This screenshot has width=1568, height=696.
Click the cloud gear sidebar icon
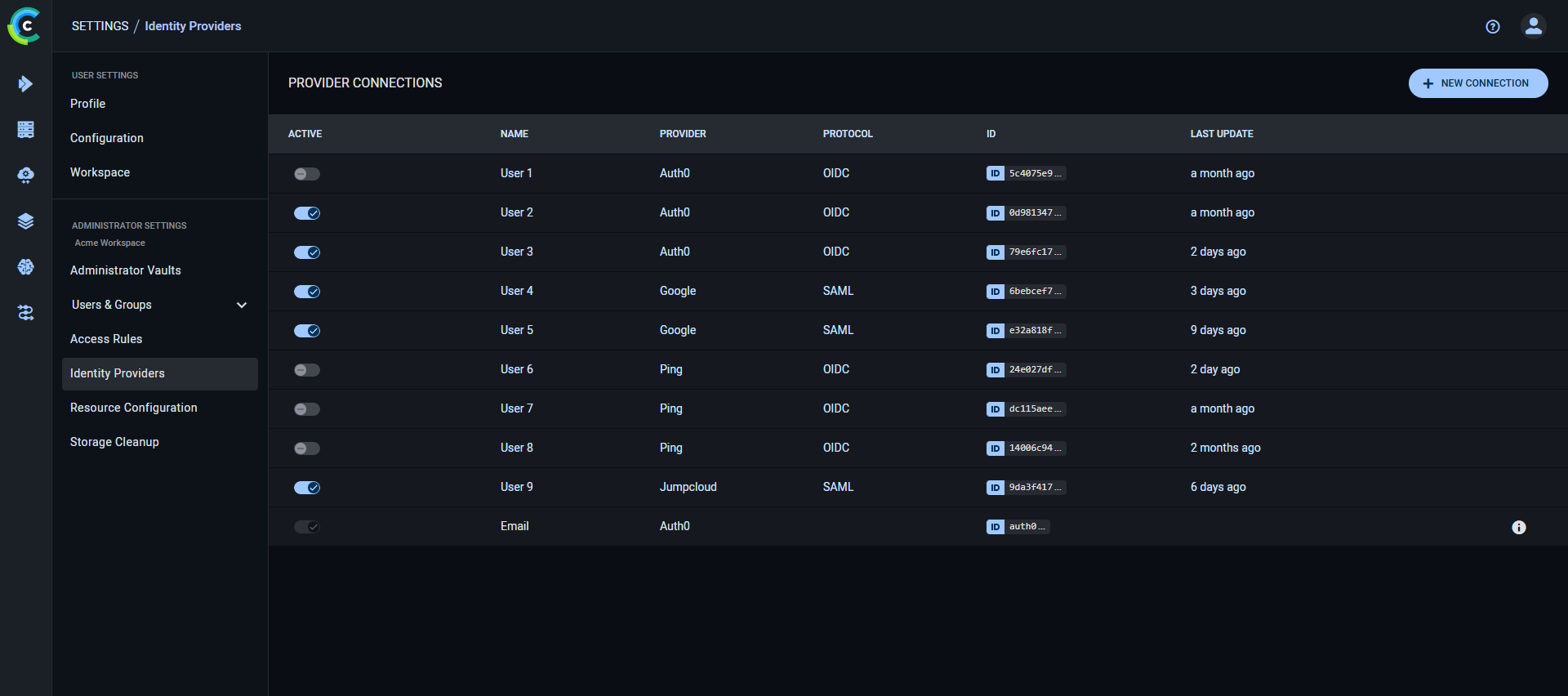pos(25,176)
